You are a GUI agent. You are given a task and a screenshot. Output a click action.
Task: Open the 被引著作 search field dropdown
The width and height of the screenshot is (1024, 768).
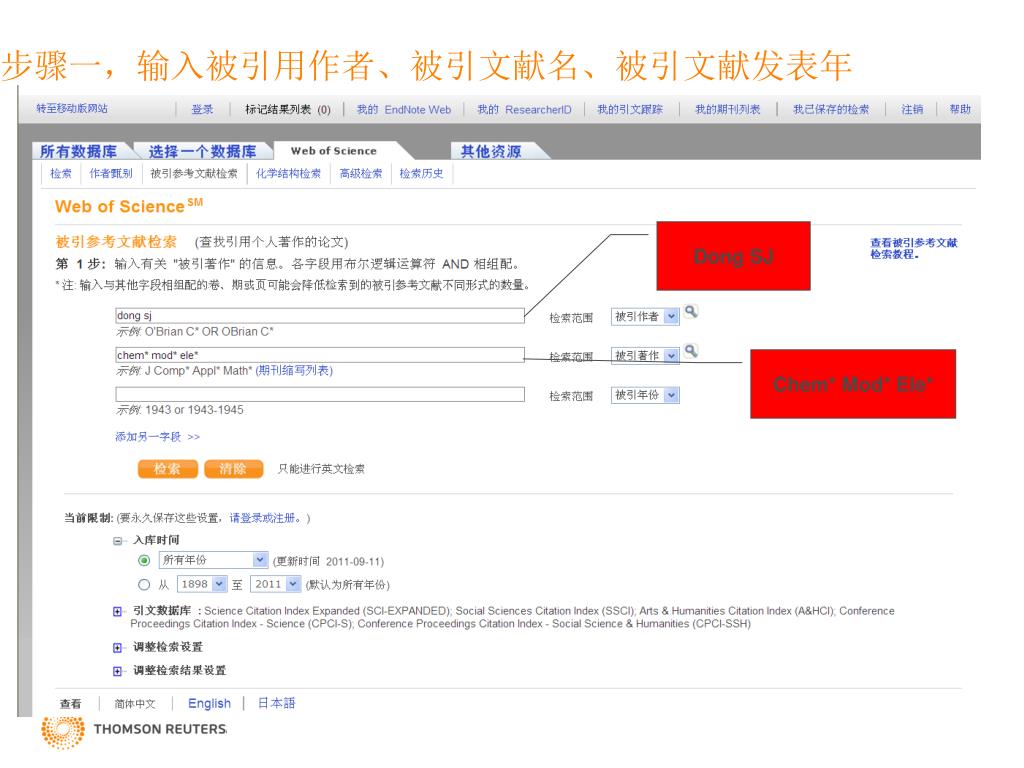point(645,356)
